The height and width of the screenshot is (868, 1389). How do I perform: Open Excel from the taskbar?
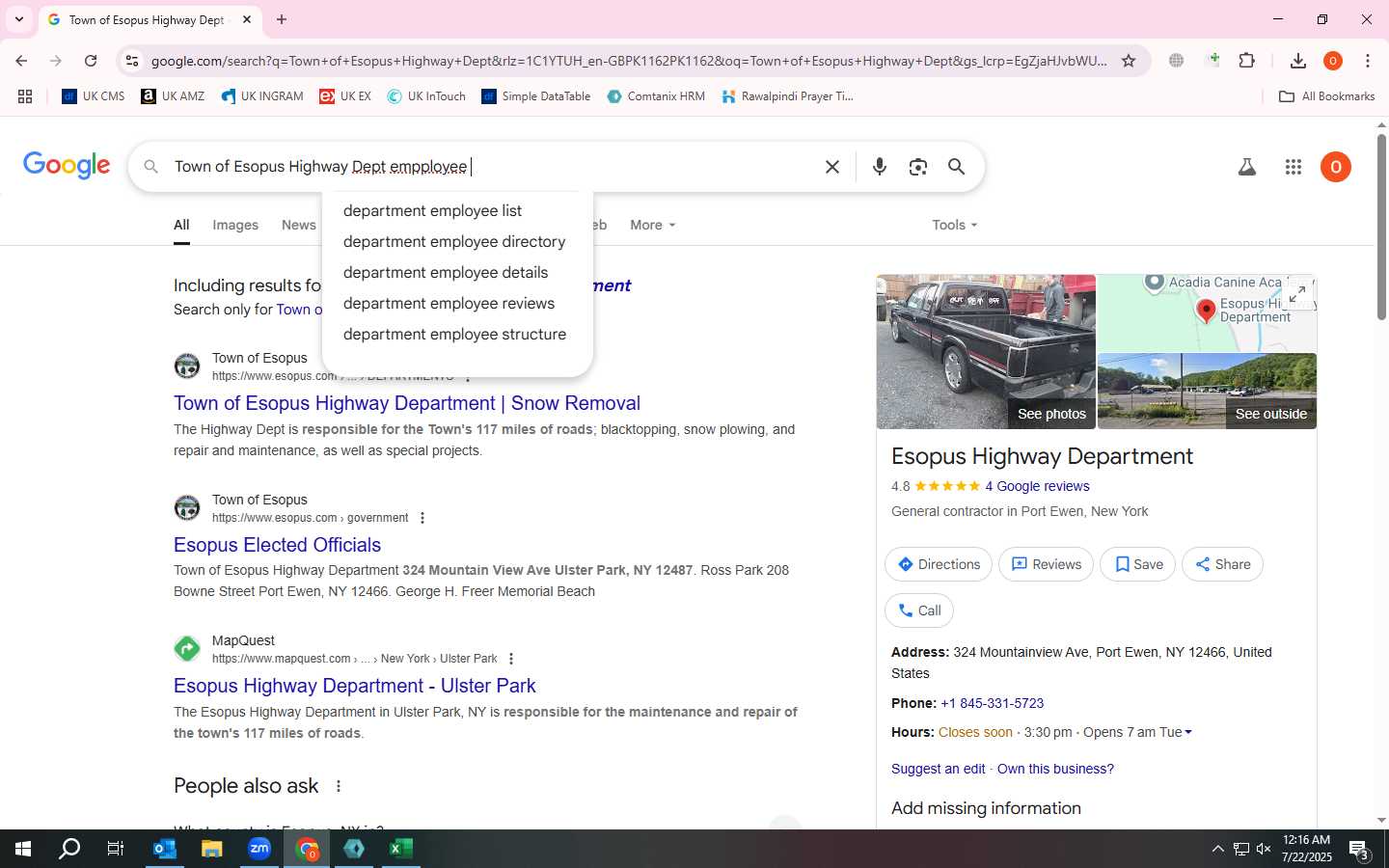tap(401, 849)
